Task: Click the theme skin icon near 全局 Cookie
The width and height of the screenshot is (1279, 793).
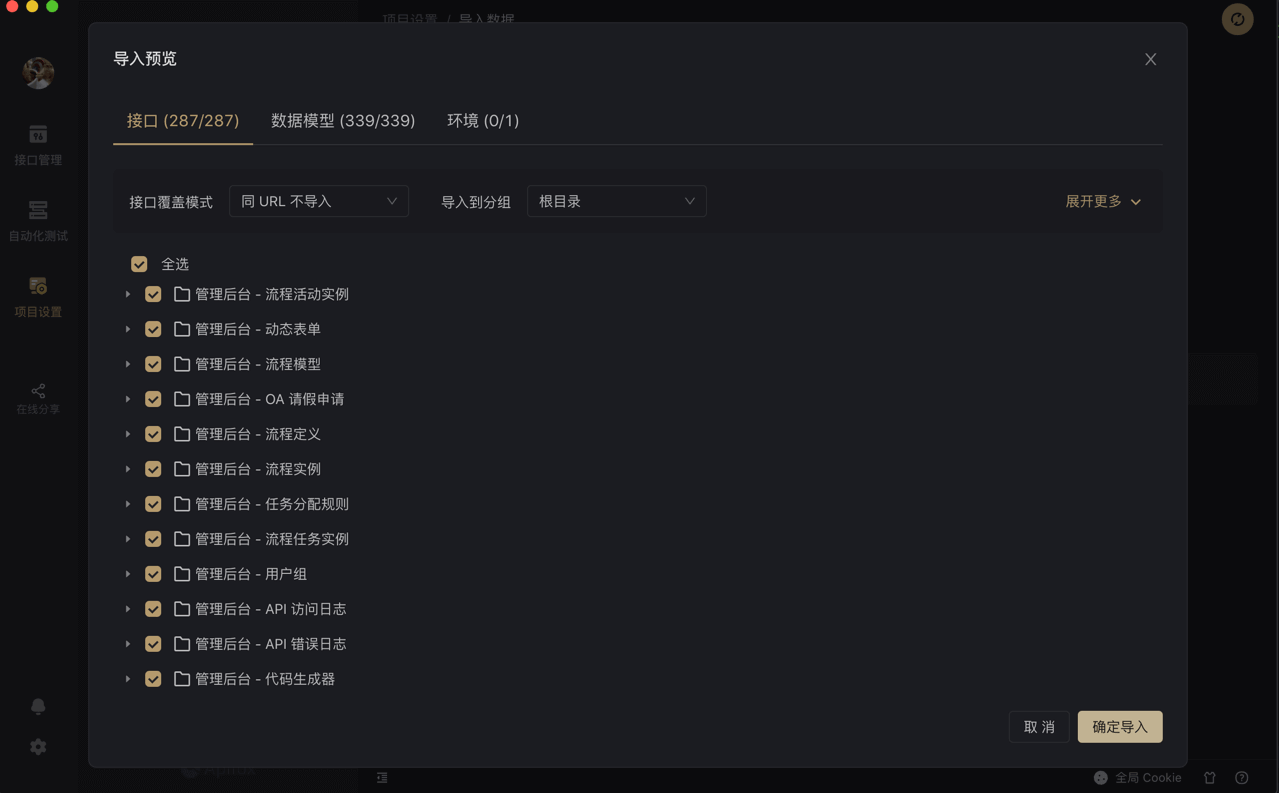Action: tap(1209, 777)
